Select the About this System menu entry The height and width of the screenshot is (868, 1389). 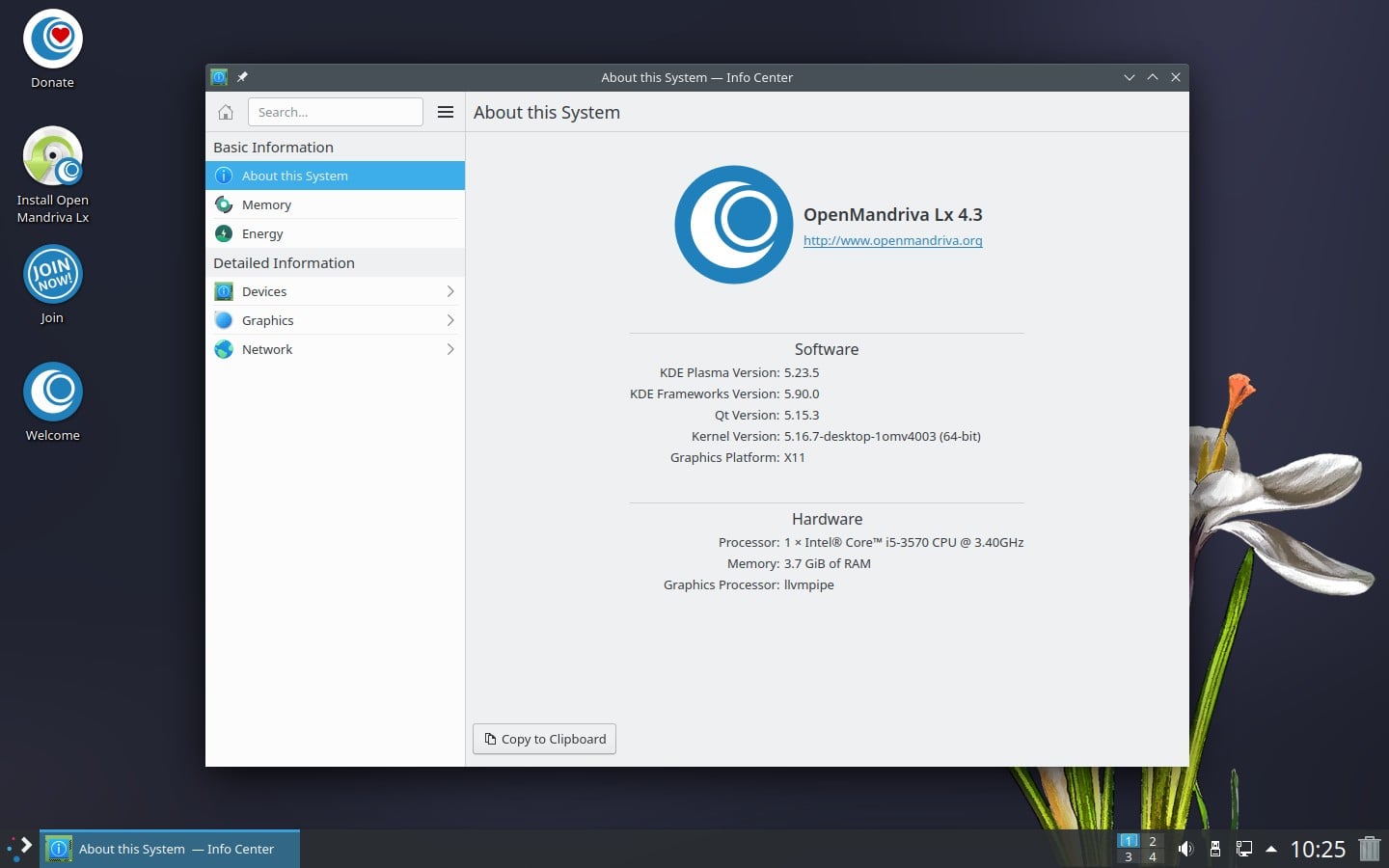coord(294,176)
